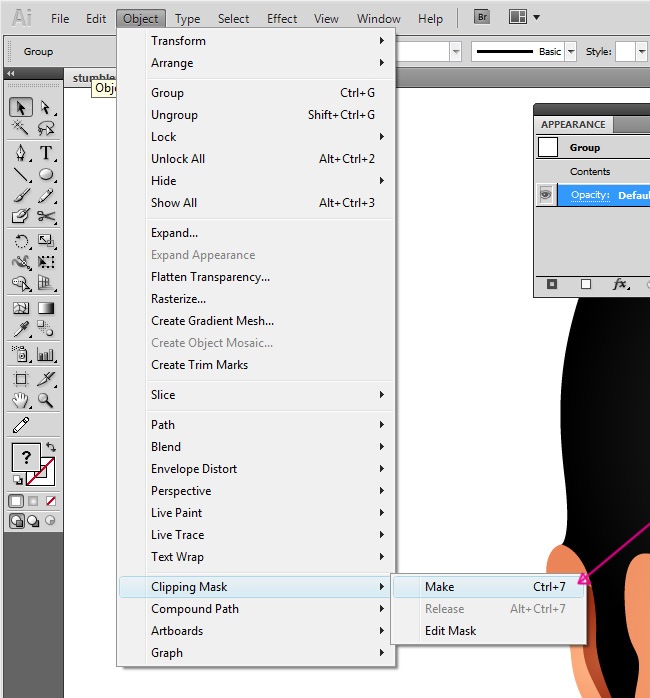Select the Pen tool
This screenshot has width=650, height=698.
(x=21, y=153)
